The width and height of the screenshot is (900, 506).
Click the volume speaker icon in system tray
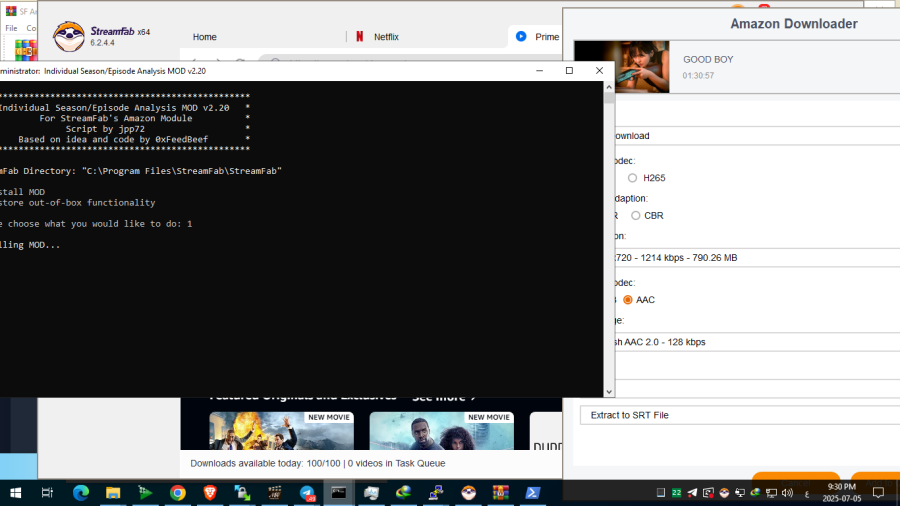click(x=787, y=493)
